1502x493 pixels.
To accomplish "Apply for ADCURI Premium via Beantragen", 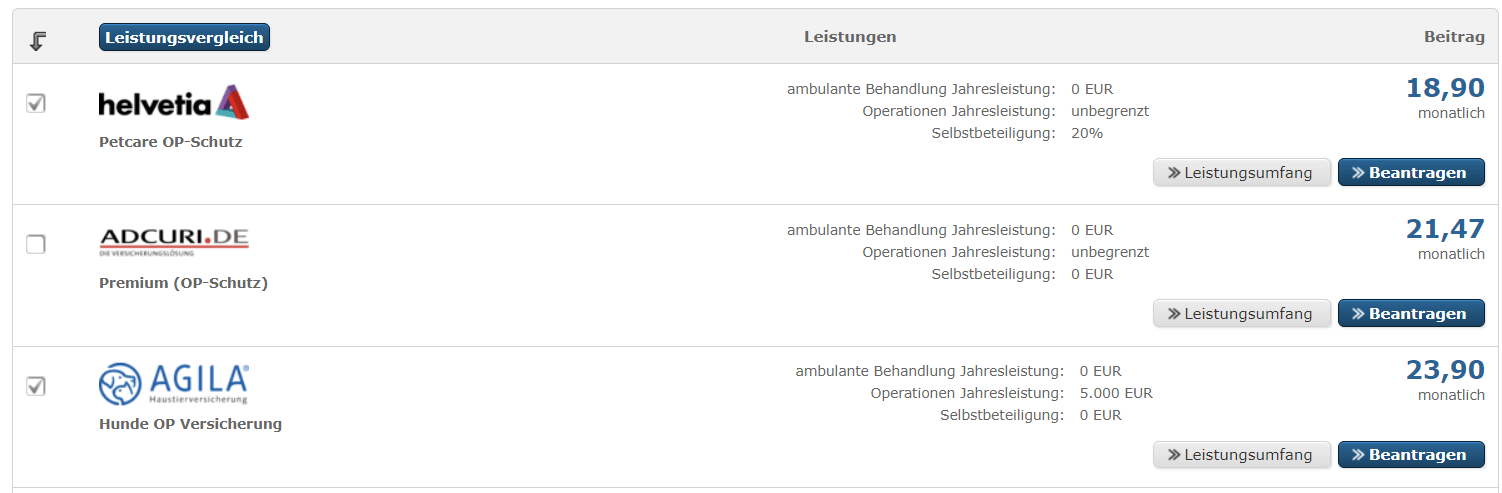I will 1410,313.
